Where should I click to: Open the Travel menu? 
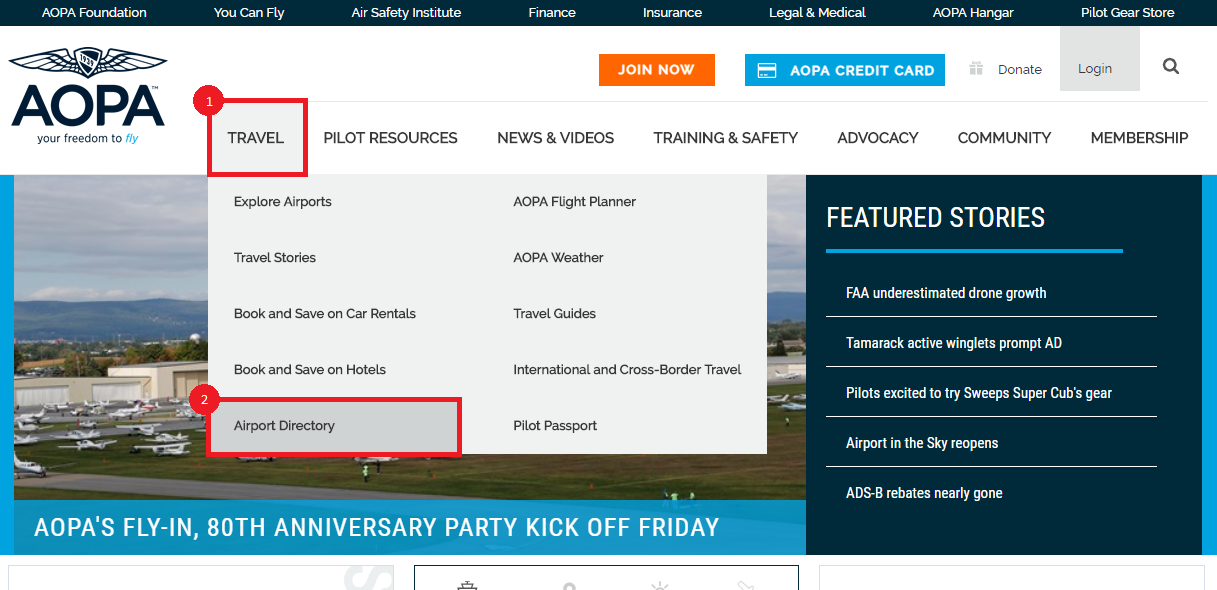click(x=256, y=138)
